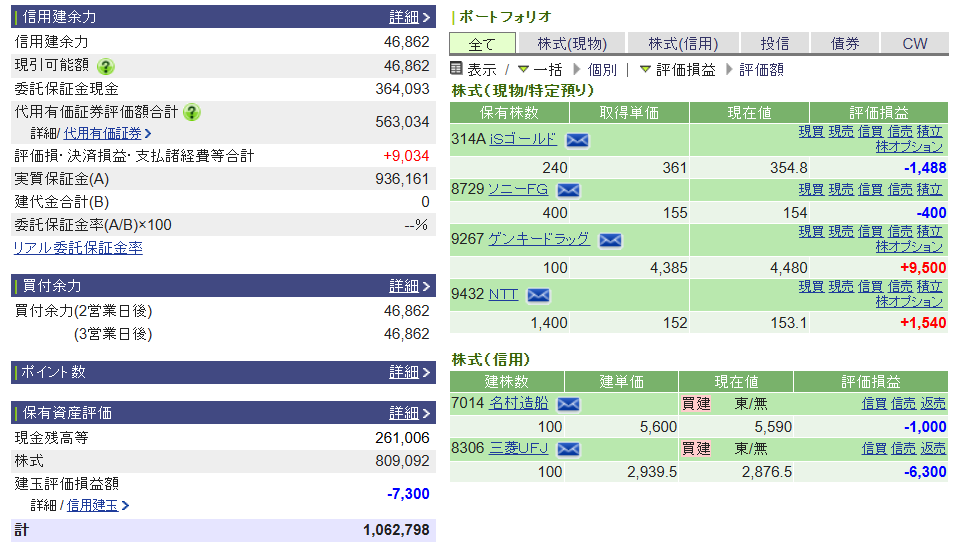This screenshot has width=953, height=547.
Task: Click the mail icon next to ソニーFG
Action: point(568,190)
